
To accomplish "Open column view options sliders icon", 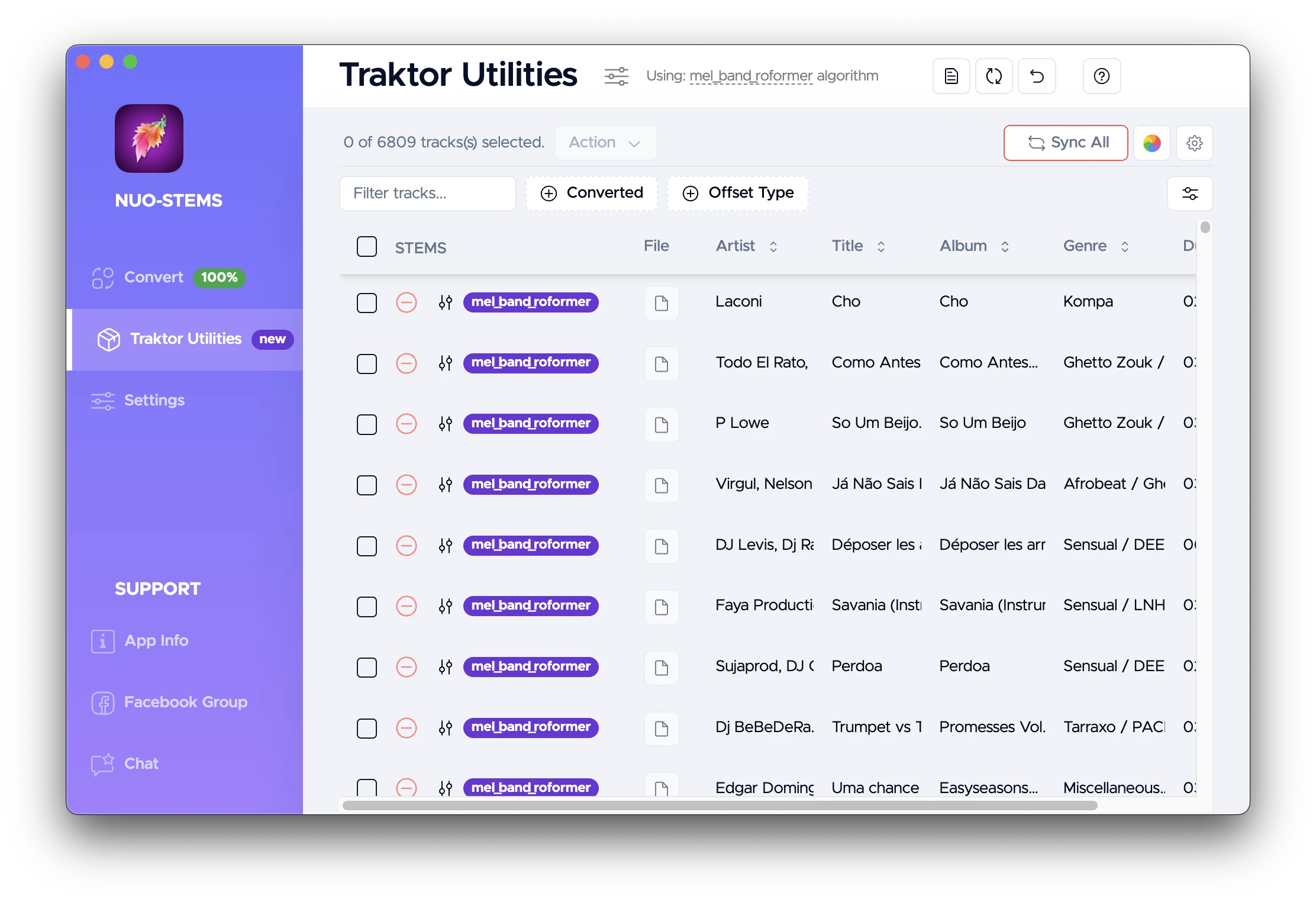I will (1189, 194).
